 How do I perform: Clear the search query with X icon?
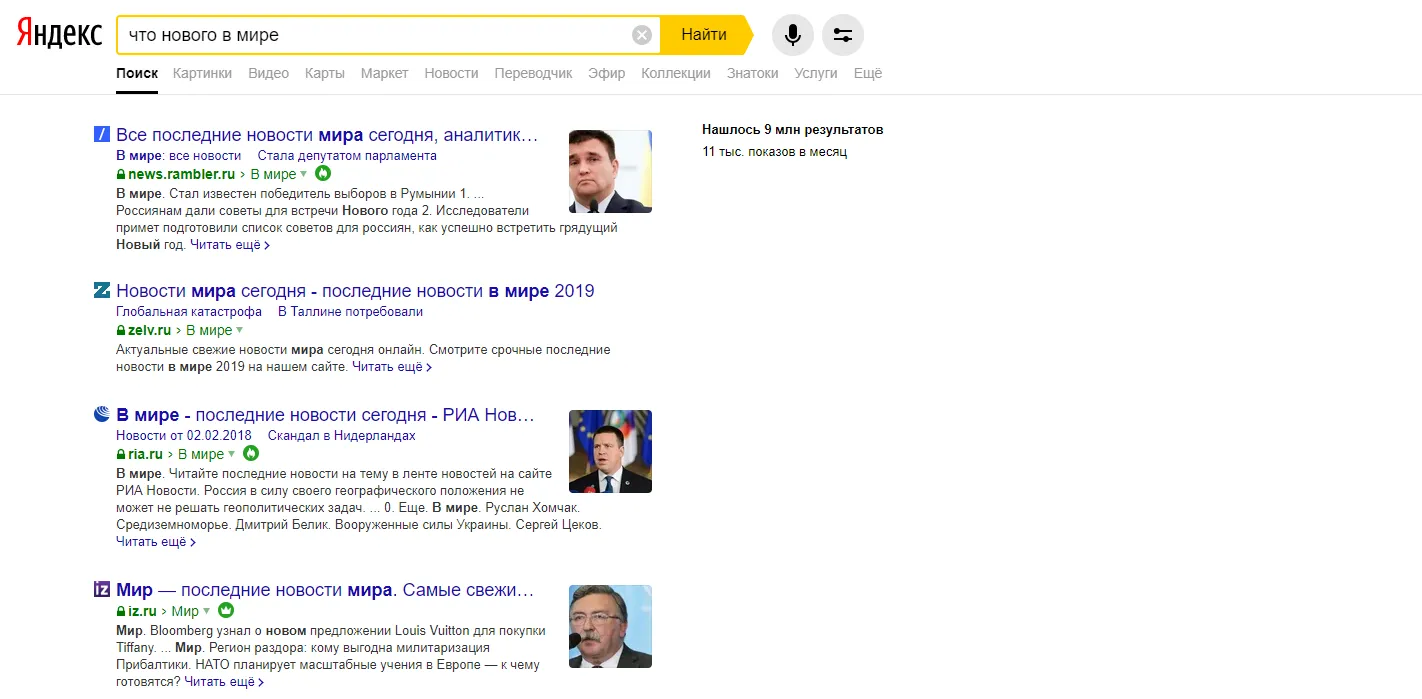coord(642,35)
